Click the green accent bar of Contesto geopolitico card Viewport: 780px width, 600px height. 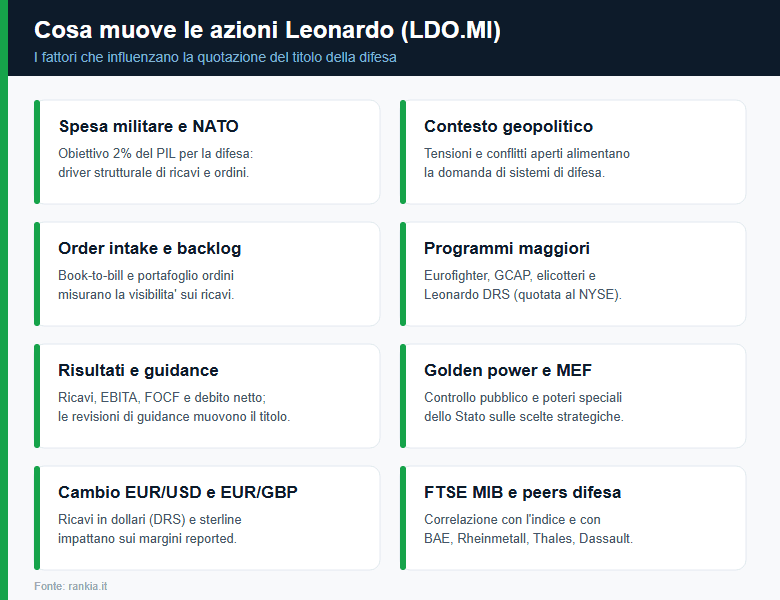pyautogui.click(x=403, y=152)
